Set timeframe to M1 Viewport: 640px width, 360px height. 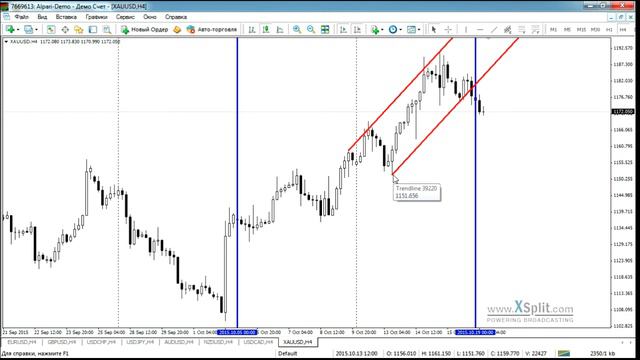(x=553, y=29)
